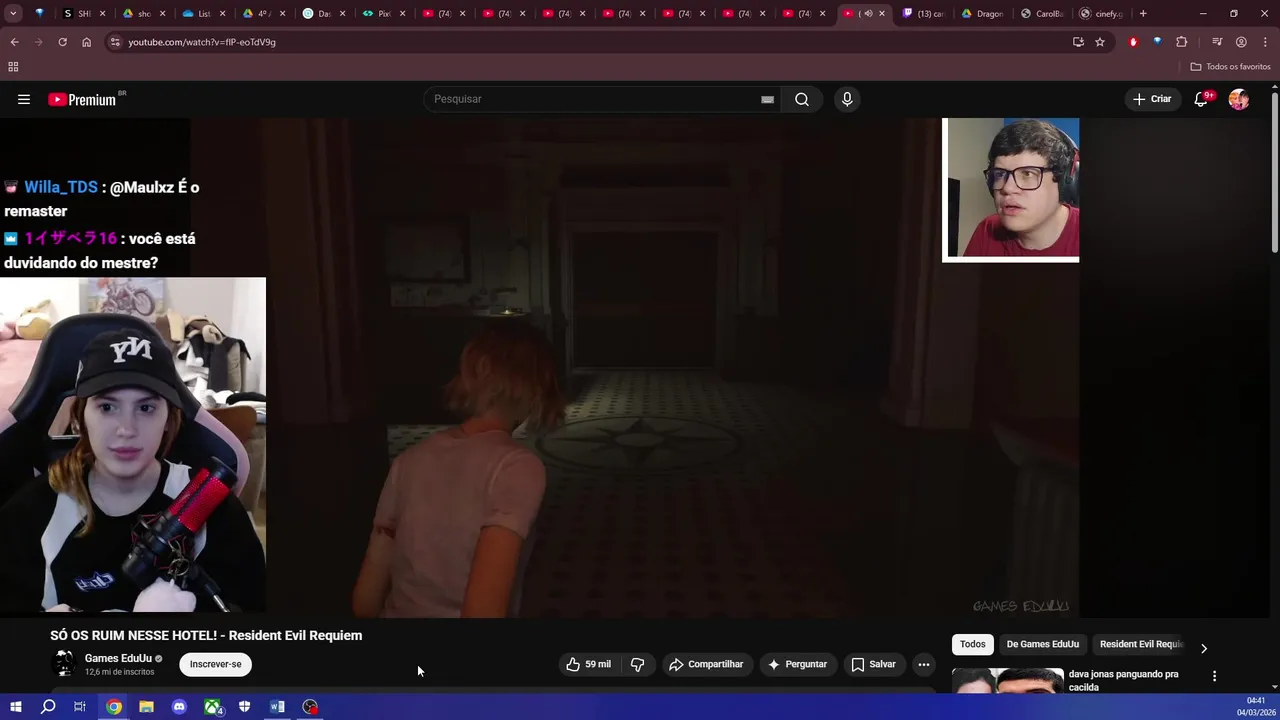The image size is (1280, 720).
Task: Select the 'Todos' filter chip
Action: [x=972, y=644]
